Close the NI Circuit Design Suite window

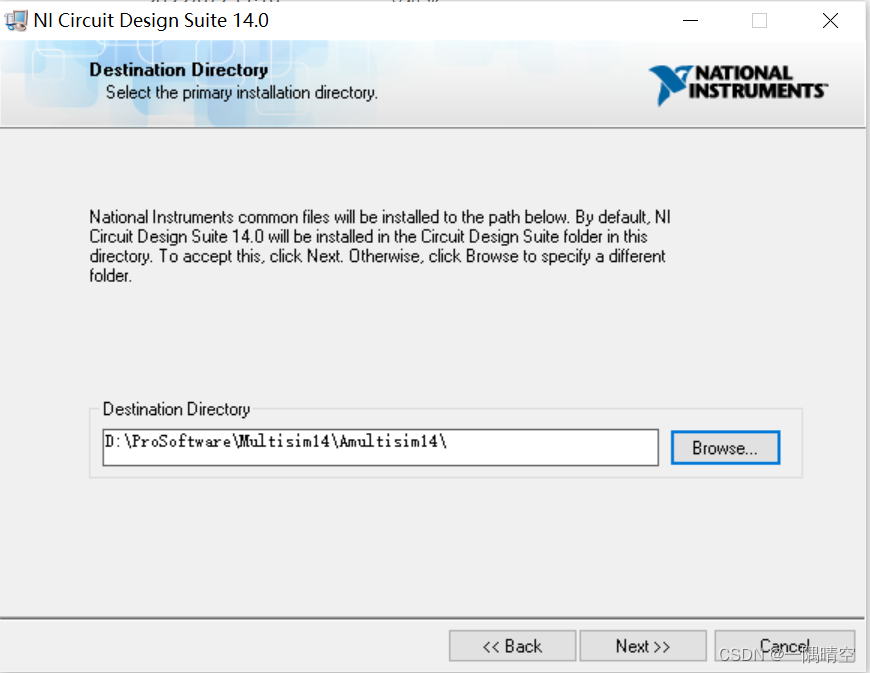click(x=830, y=21)
